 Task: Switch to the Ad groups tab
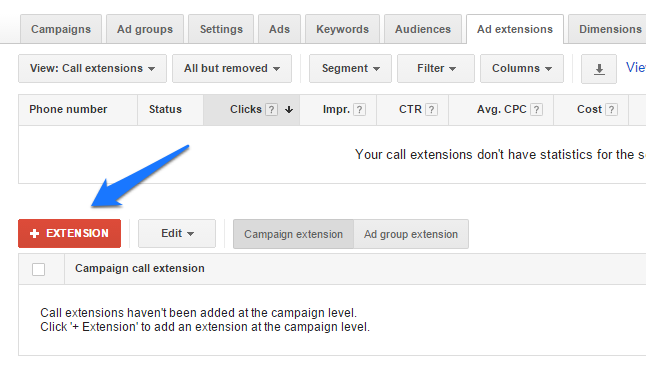point(145,29)
